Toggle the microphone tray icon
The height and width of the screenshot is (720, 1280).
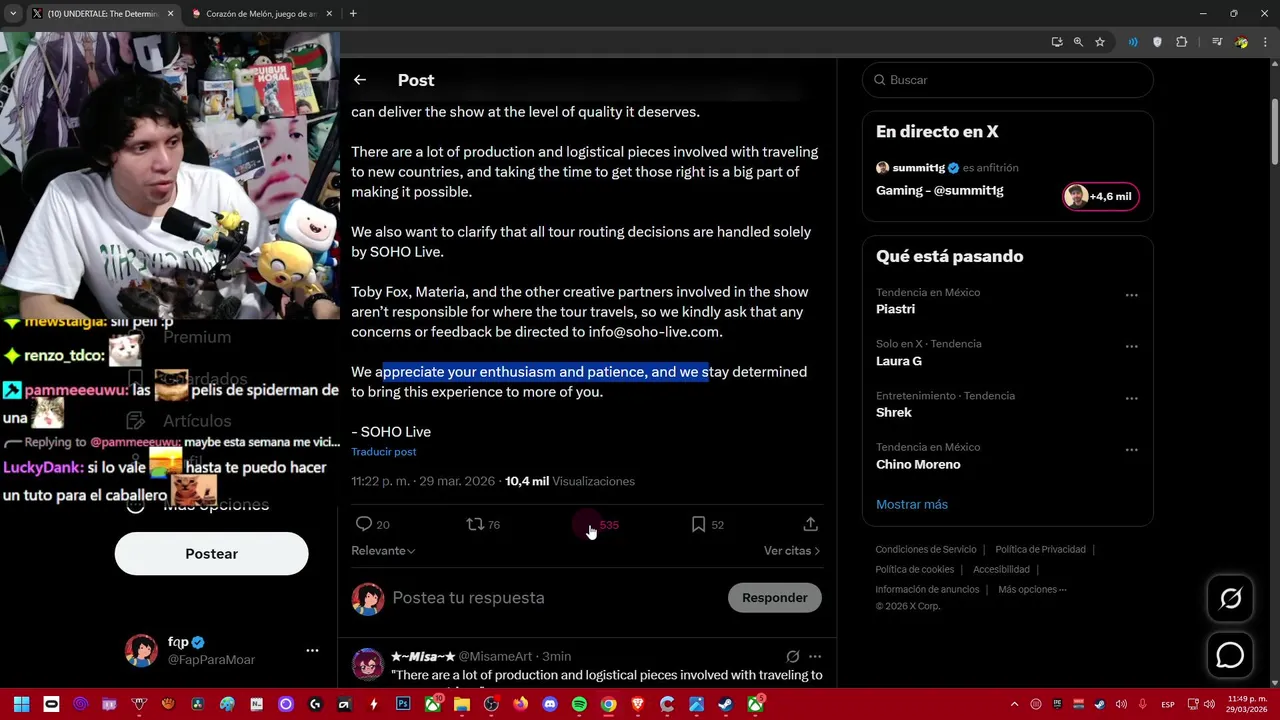point(1142,704)
